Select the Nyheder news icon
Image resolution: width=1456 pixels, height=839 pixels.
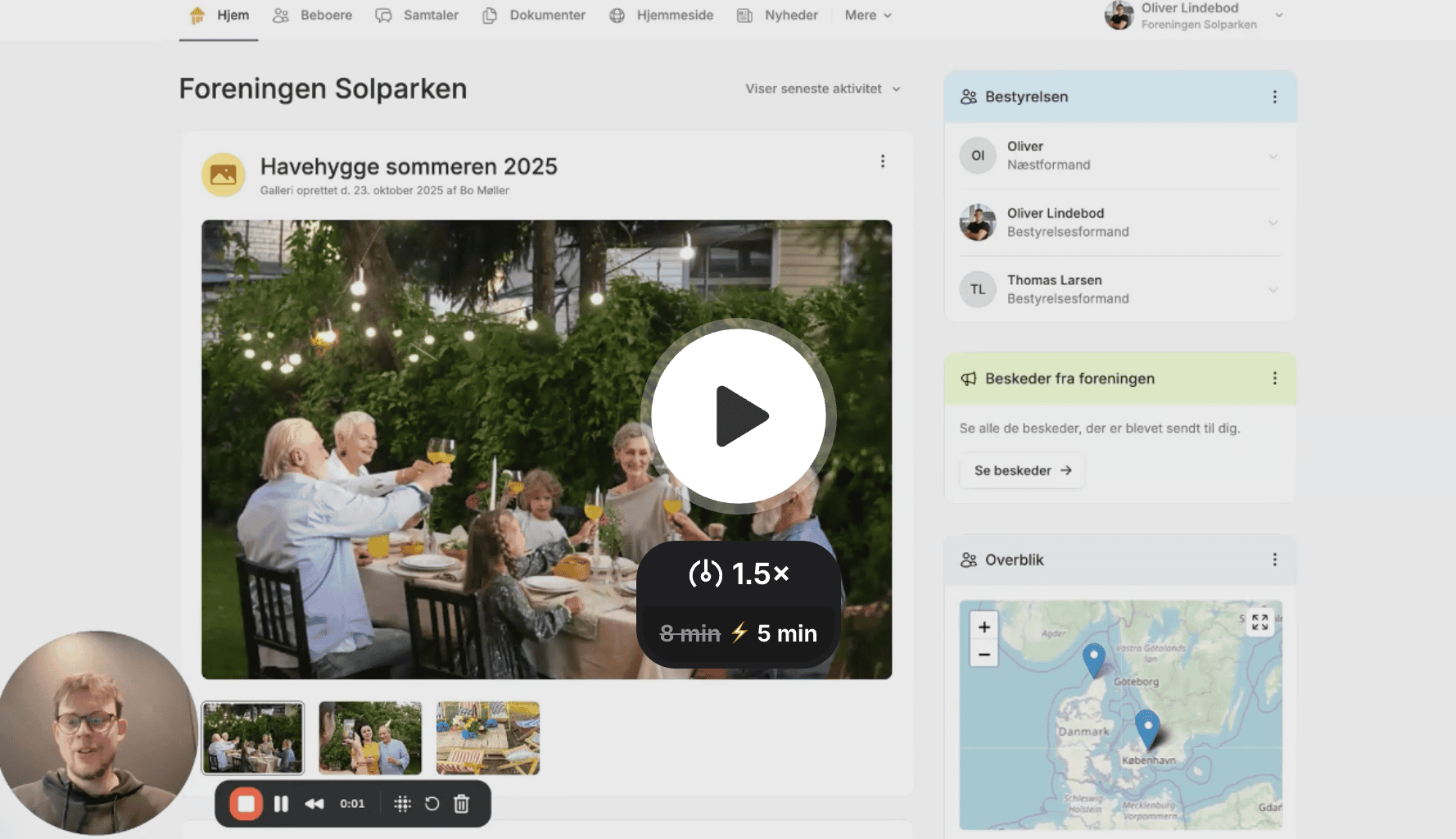(x=746, y=15)
